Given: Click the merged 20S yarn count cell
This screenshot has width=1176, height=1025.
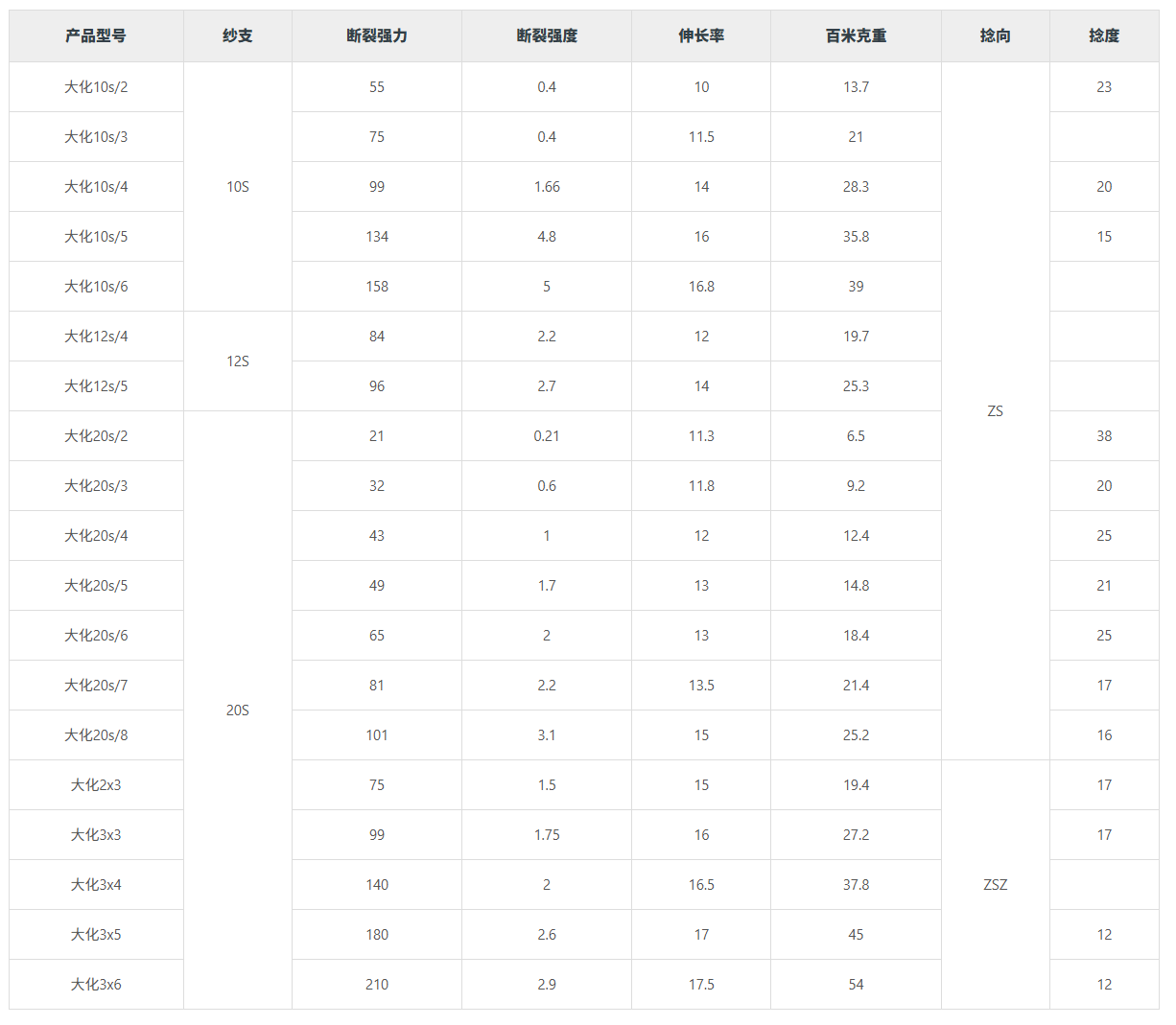Looking at the screenshot, I should click(x=238, y=711).
